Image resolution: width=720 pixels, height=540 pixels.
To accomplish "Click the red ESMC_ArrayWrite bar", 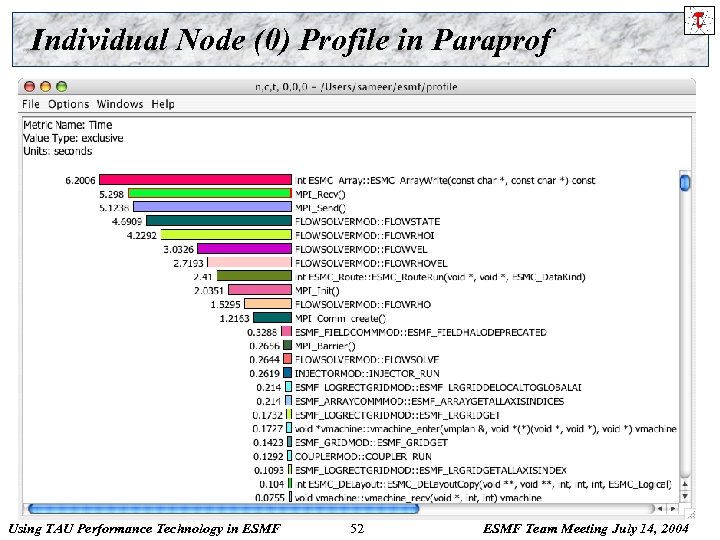I will point(195,180).
